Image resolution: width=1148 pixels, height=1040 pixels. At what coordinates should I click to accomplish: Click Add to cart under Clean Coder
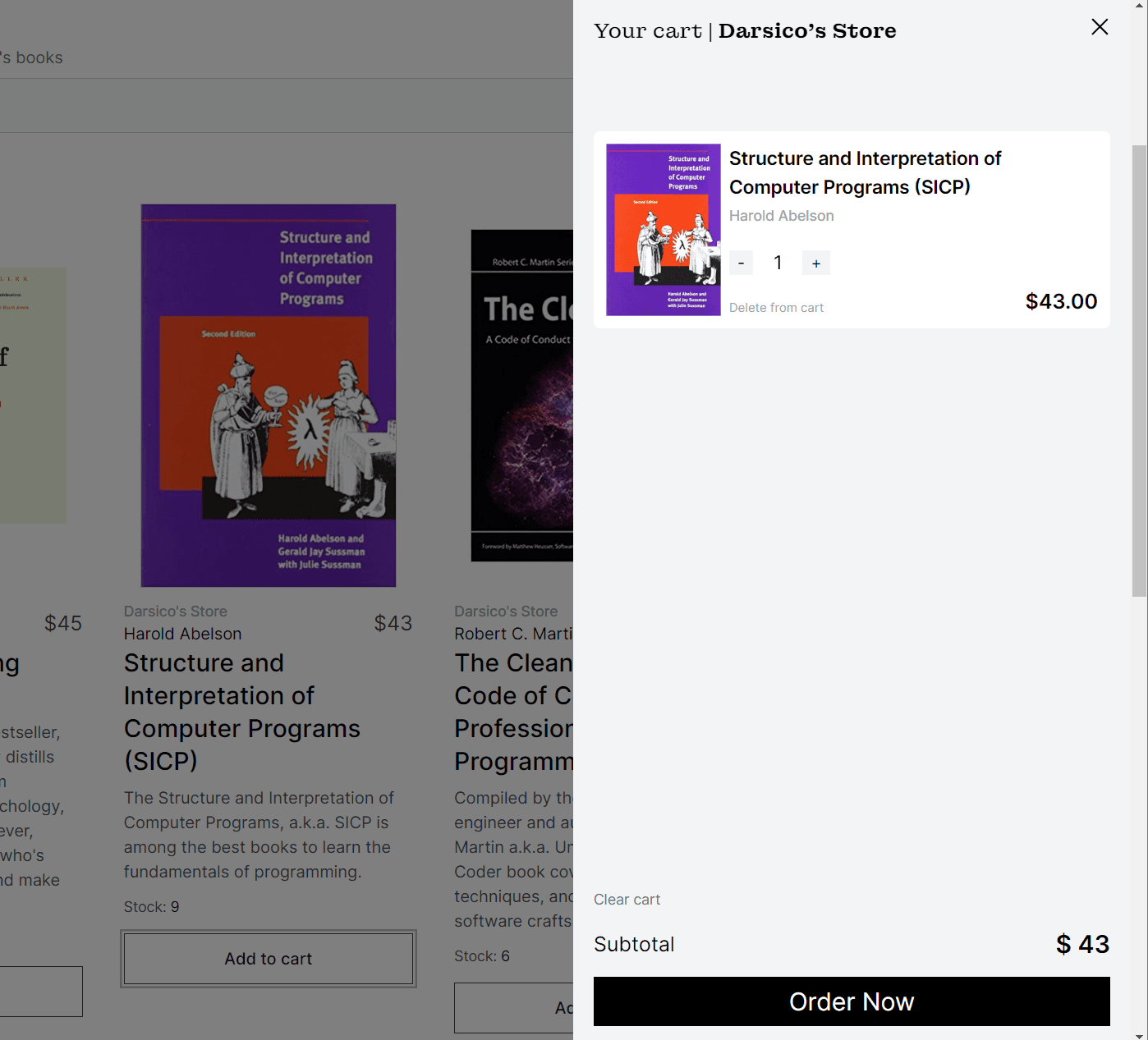pyautogui.click(x=514, y=1008)
